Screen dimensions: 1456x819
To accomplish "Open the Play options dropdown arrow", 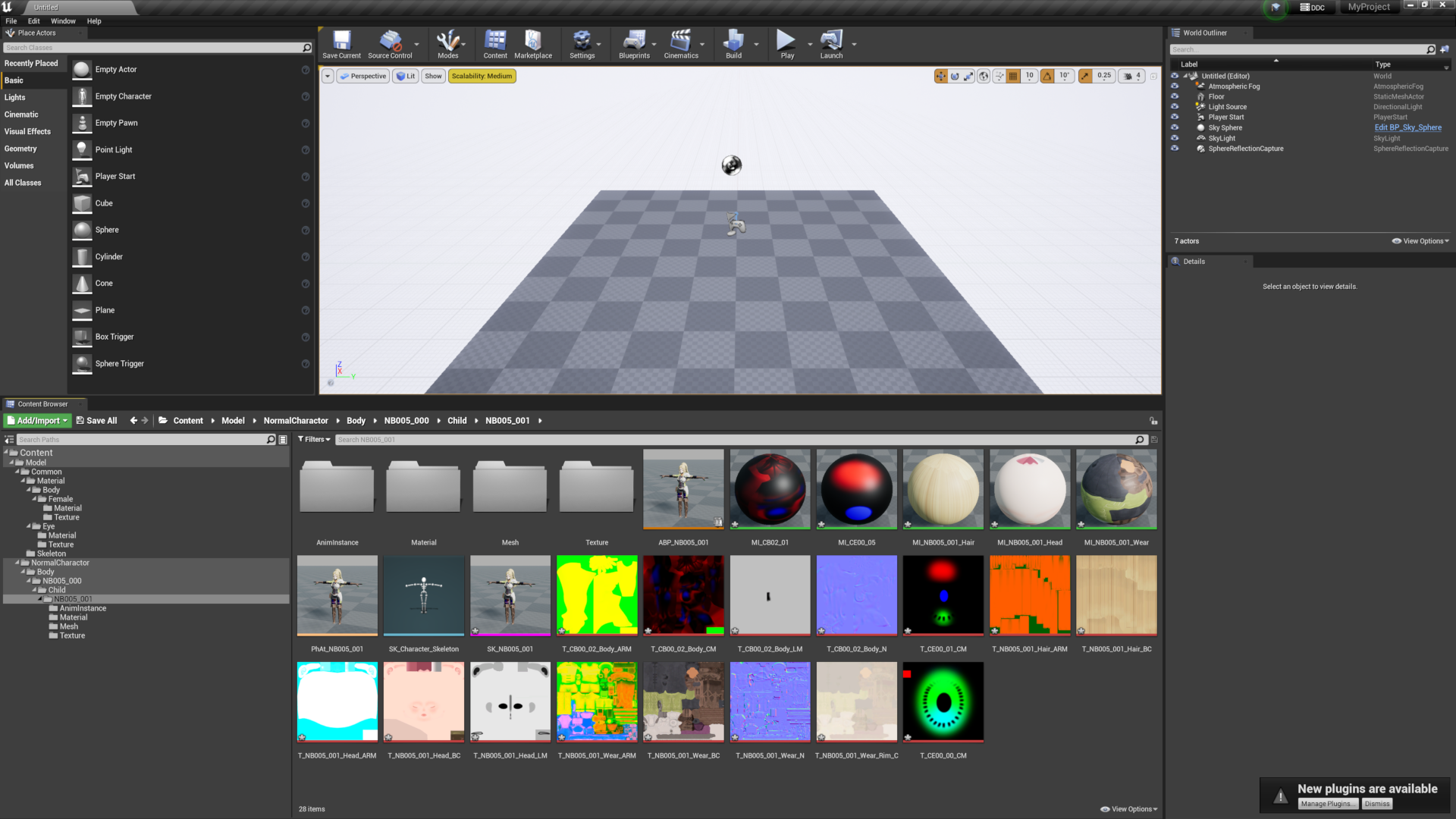I will pos(810,44).
